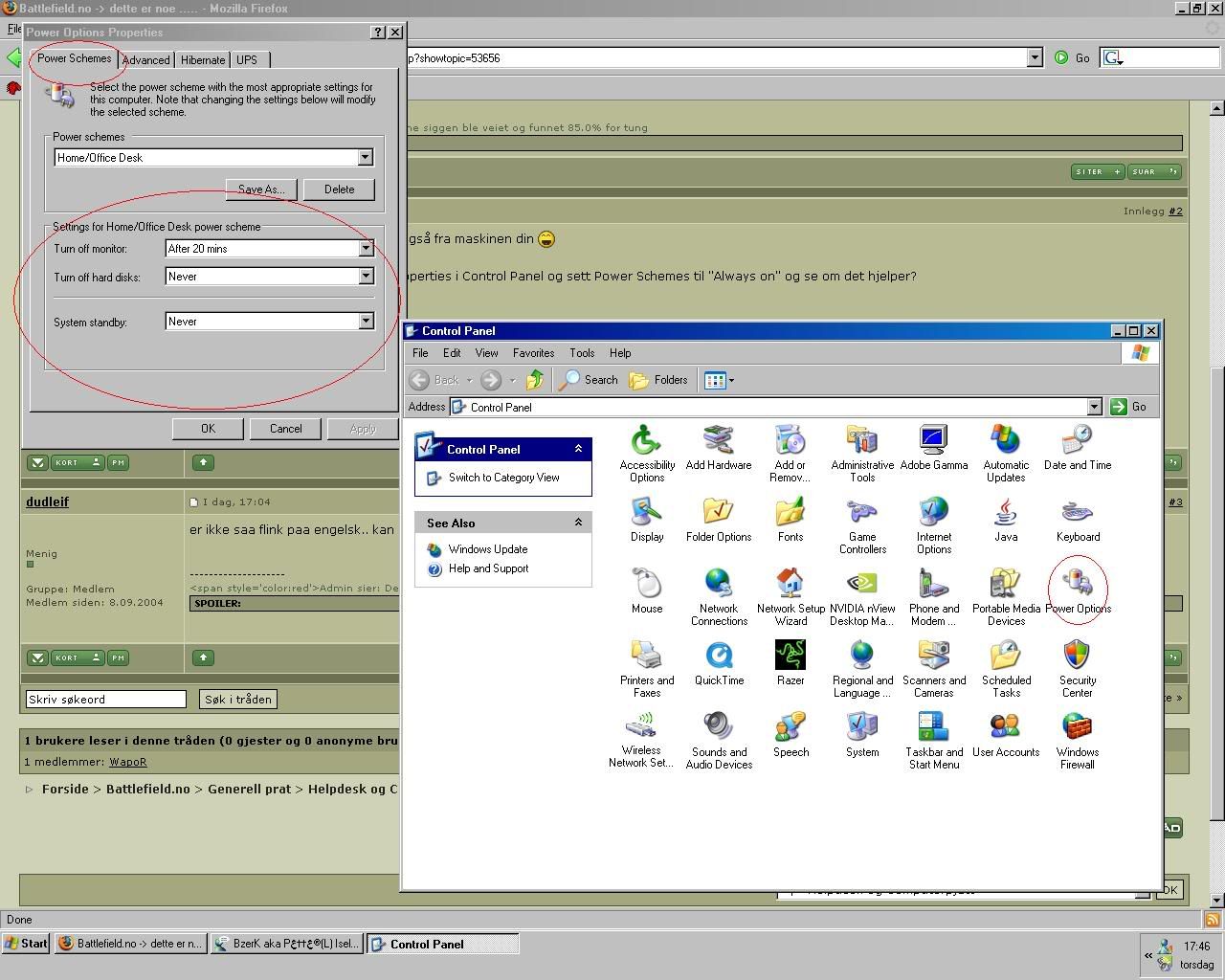Open Scheduled Tasks icon
1225x980 pixels.
(x=1006, y=669)
